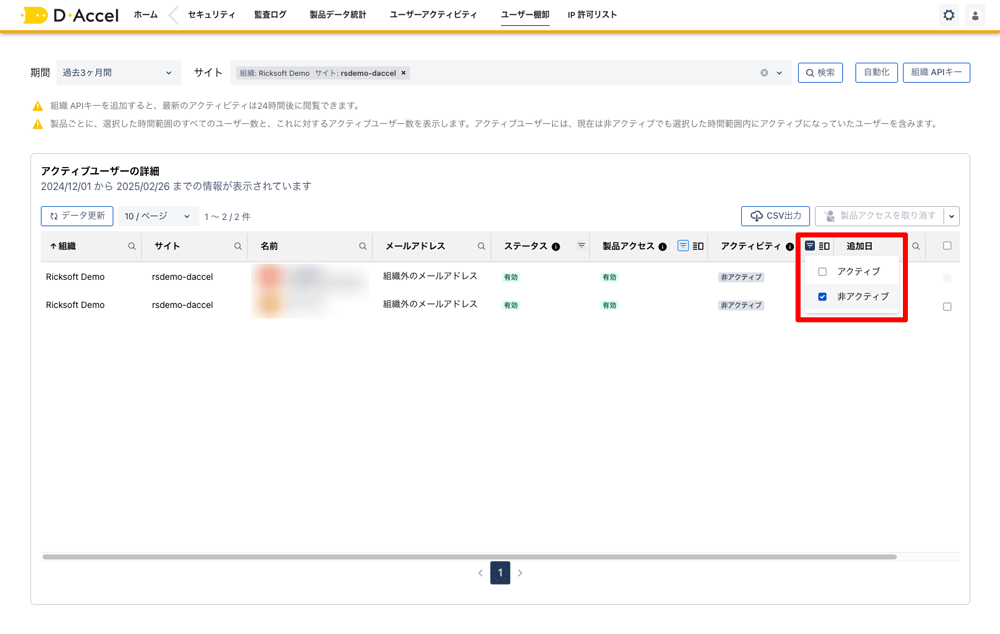
Task: Click the データ更新 button
Action: [x=77, y=216]
